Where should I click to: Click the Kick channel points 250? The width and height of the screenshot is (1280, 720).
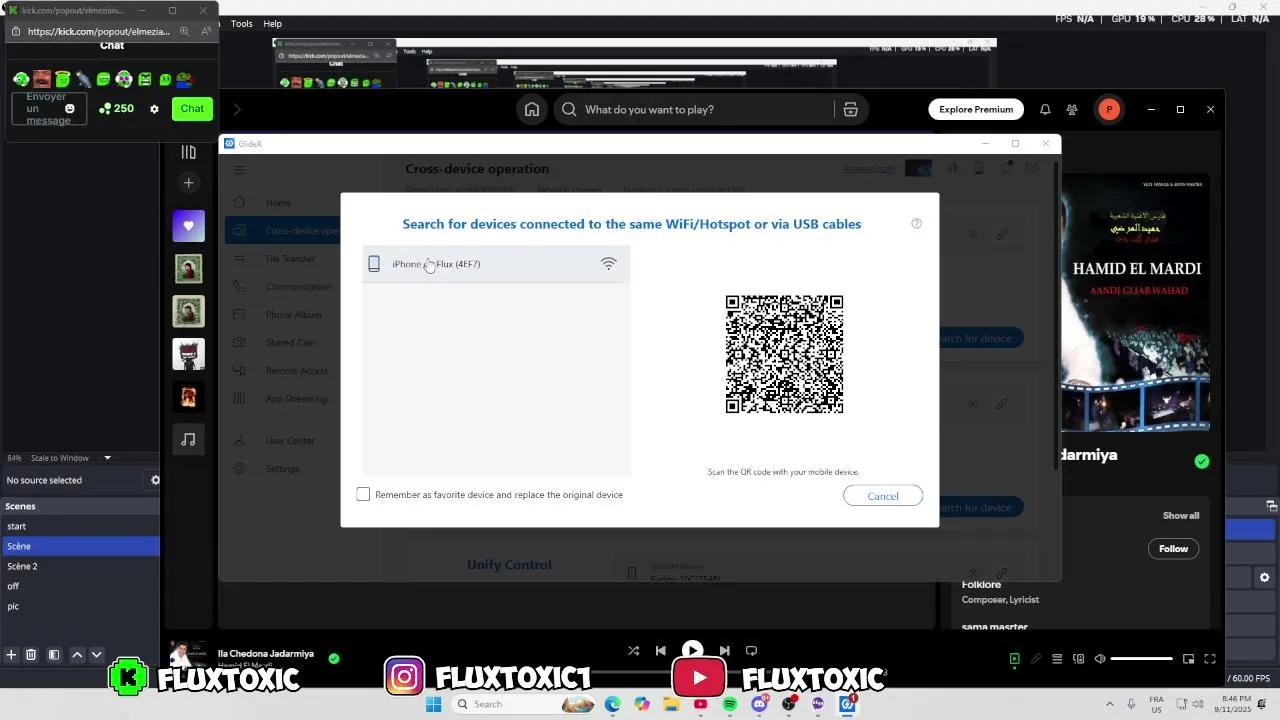(x=116, y=108)
